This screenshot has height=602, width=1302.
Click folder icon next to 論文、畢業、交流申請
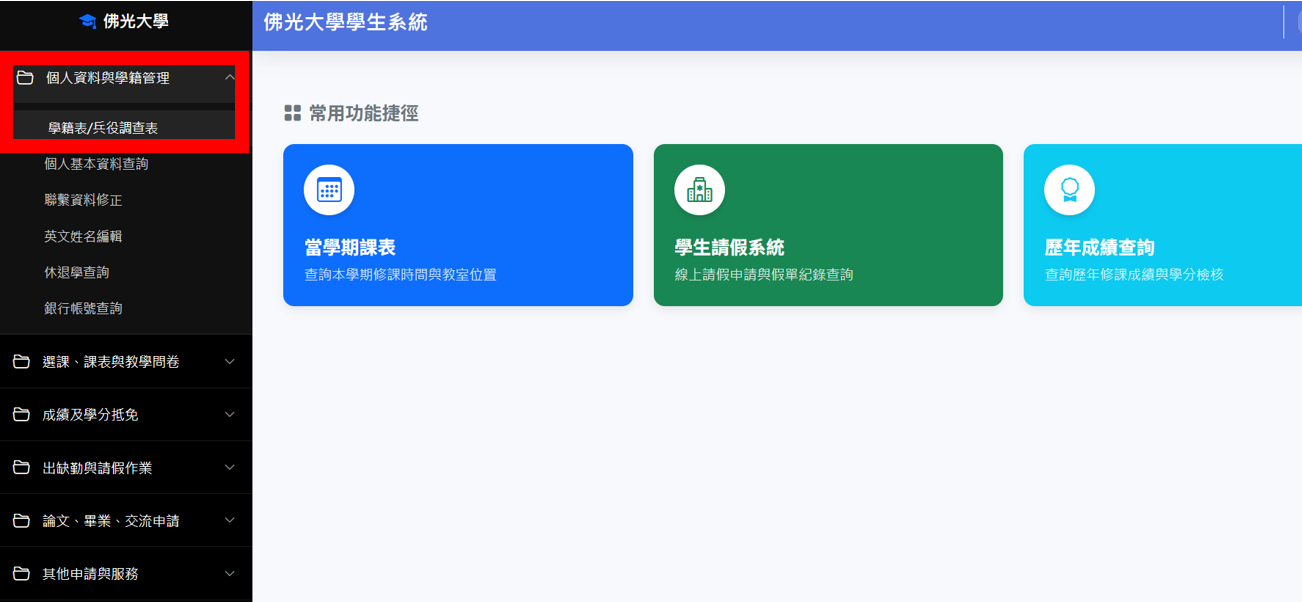(x=21, y=520)
